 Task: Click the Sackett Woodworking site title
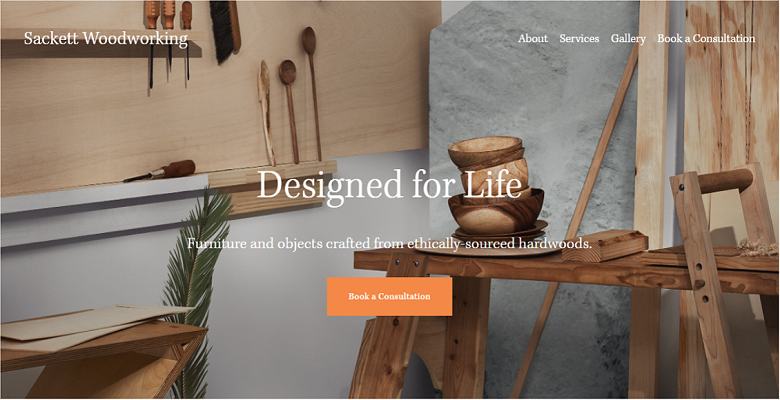(106, 38)
